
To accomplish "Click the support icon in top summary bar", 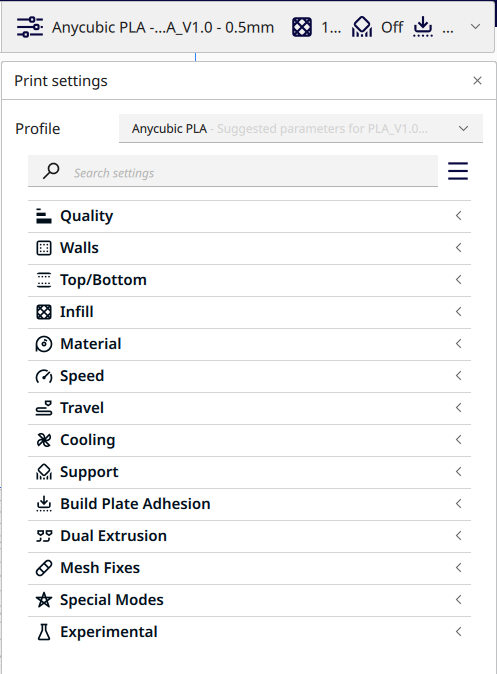I will pos(362,27).
